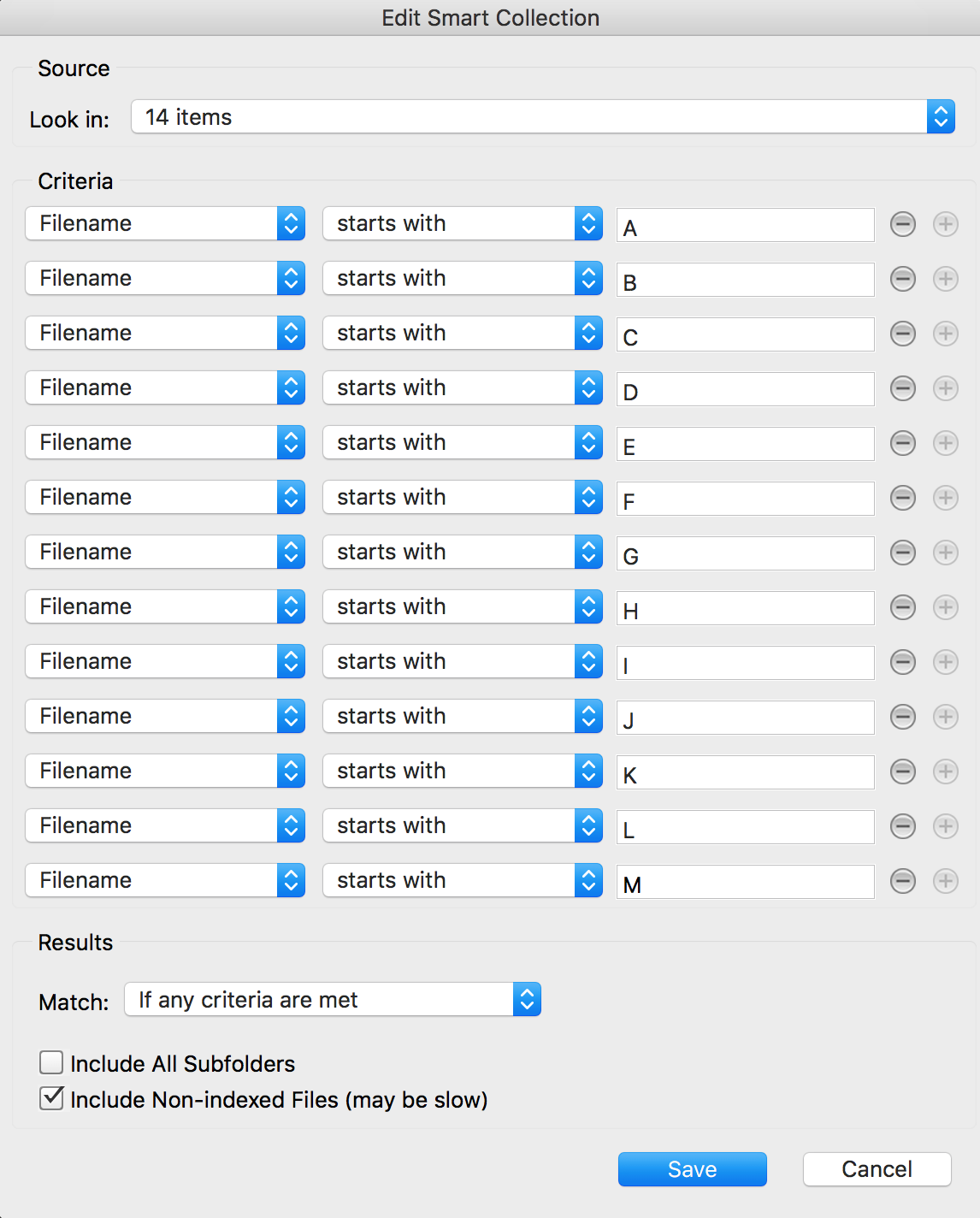980x1218 pixels.
Task: Click the text field containing I
Action: (745, 663)
